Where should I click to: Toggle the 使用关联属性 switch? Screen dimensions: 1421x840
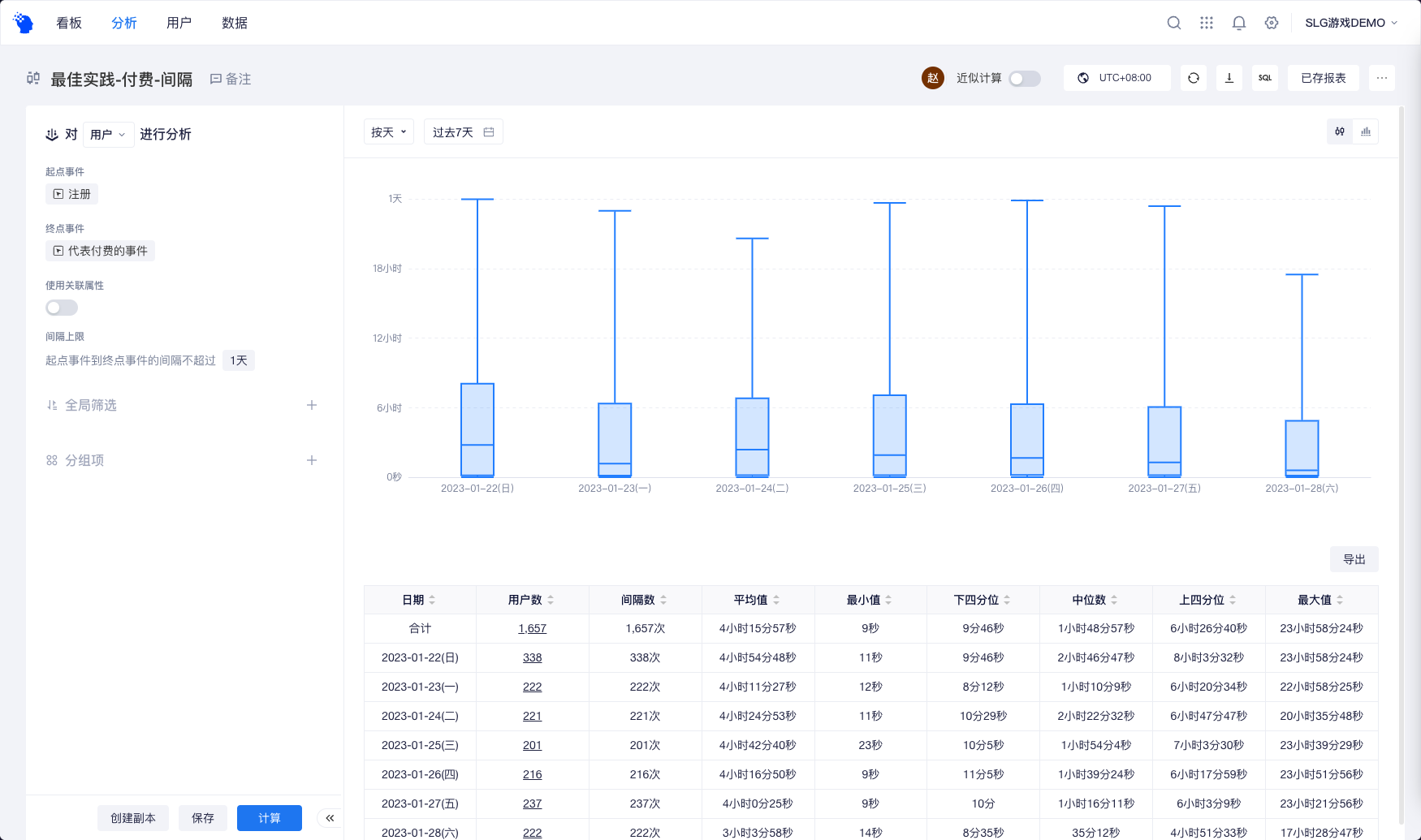(x=62, y=308)
